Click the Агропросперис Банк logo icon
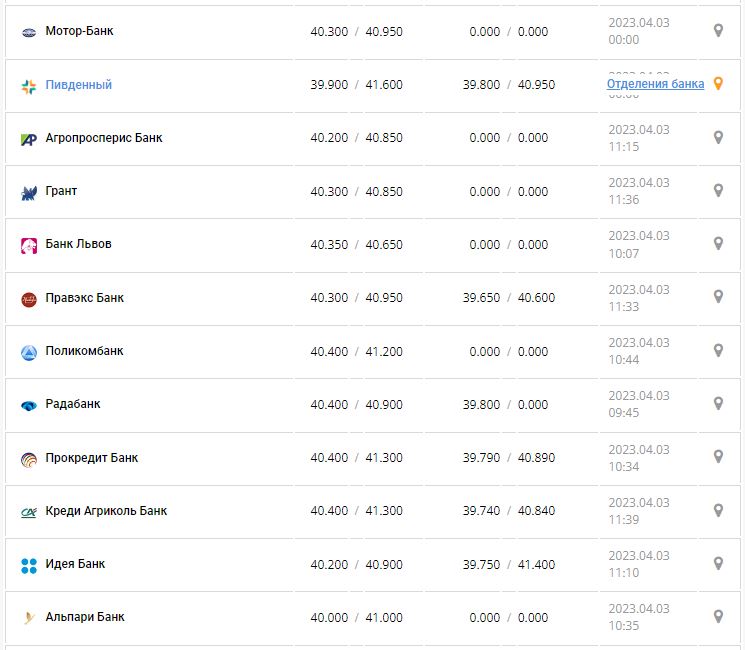 tap(28, 139)
